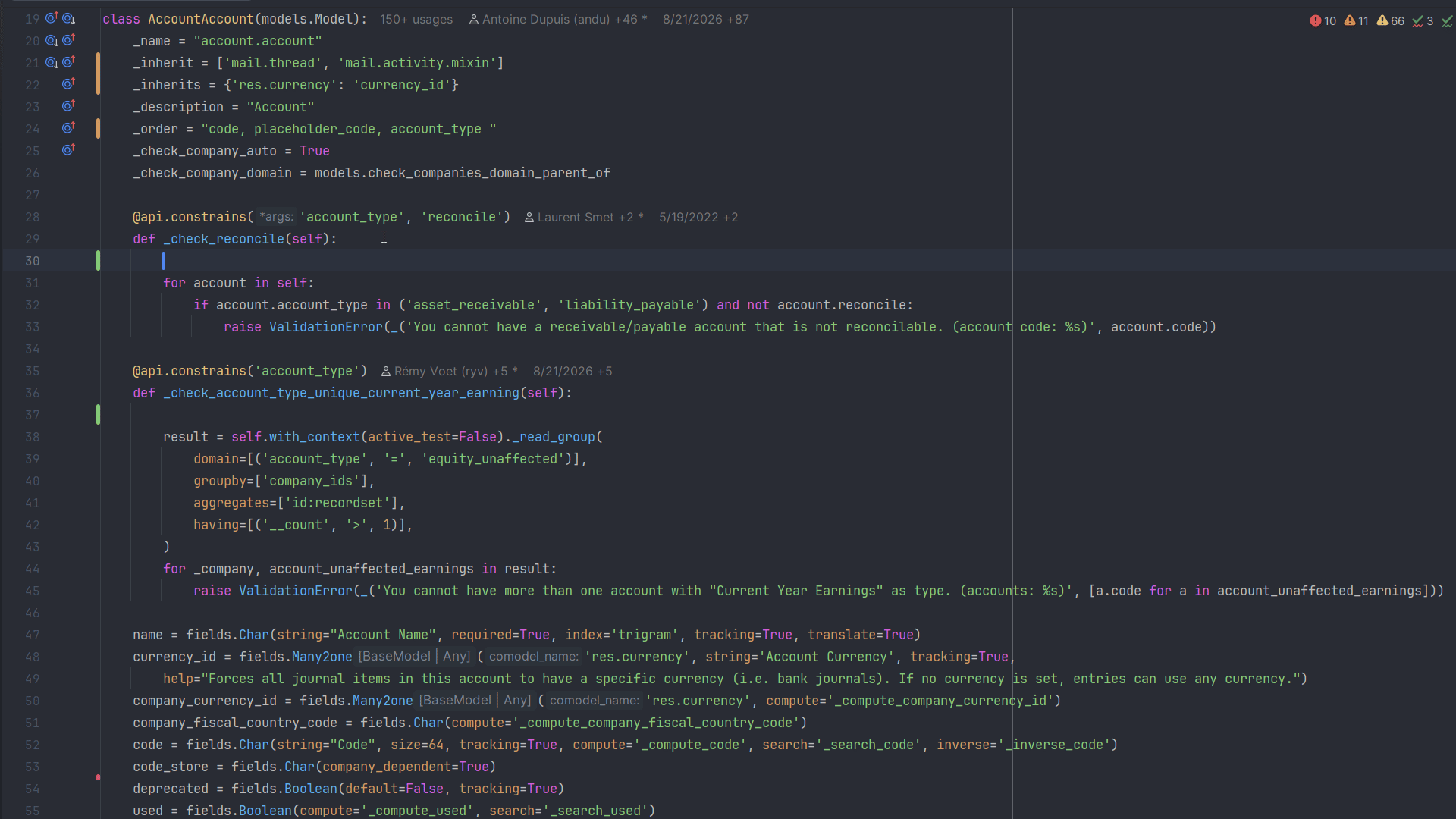Click the orange warning indicator showing 11
The height and width of the screenshot is (819, 1456).
[1357, 20]
